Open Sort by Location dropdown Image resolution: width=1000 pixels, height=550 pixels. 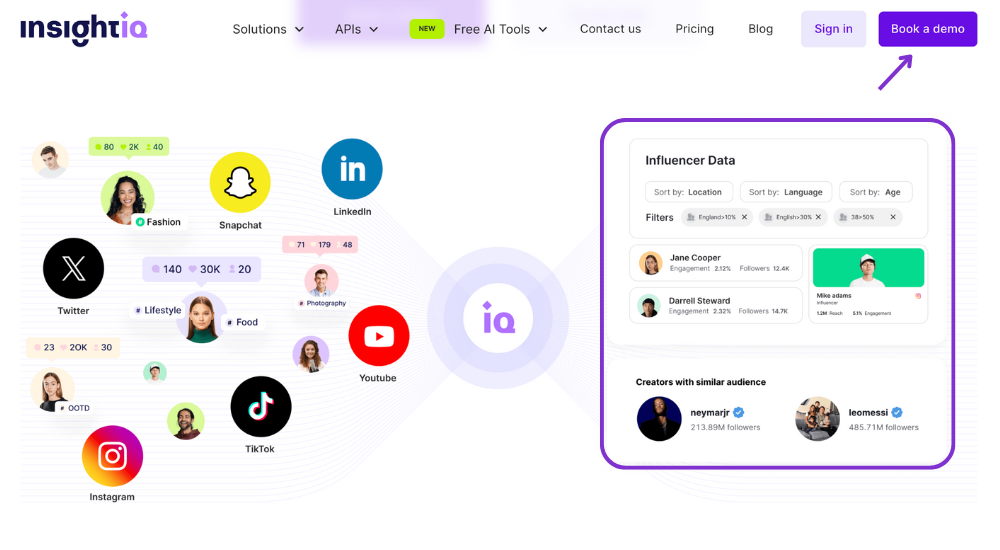(689, 192)
